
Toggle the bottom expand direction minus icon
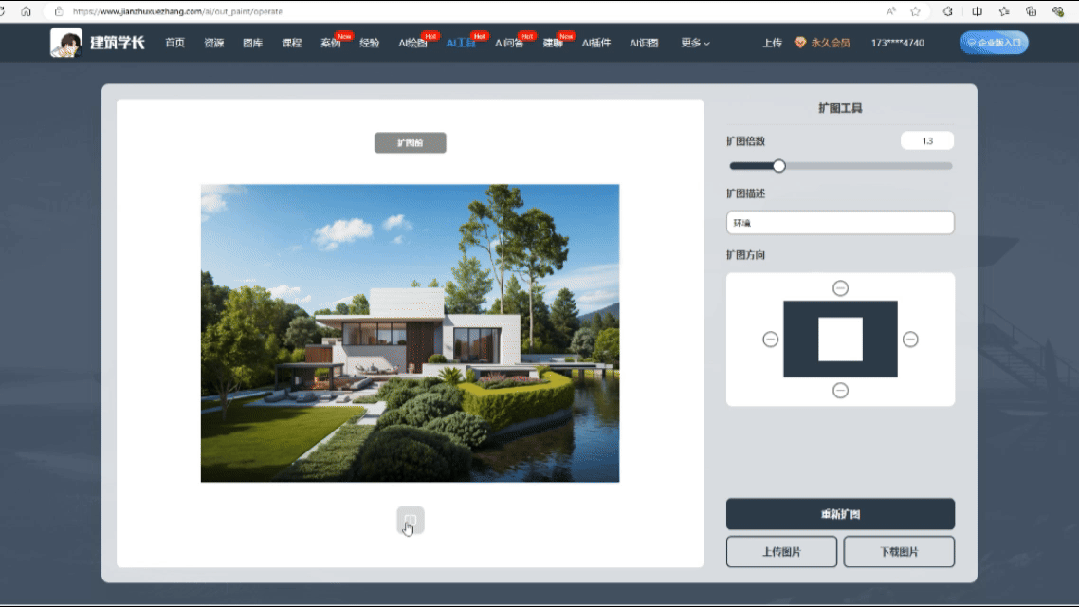pos(840,390)
